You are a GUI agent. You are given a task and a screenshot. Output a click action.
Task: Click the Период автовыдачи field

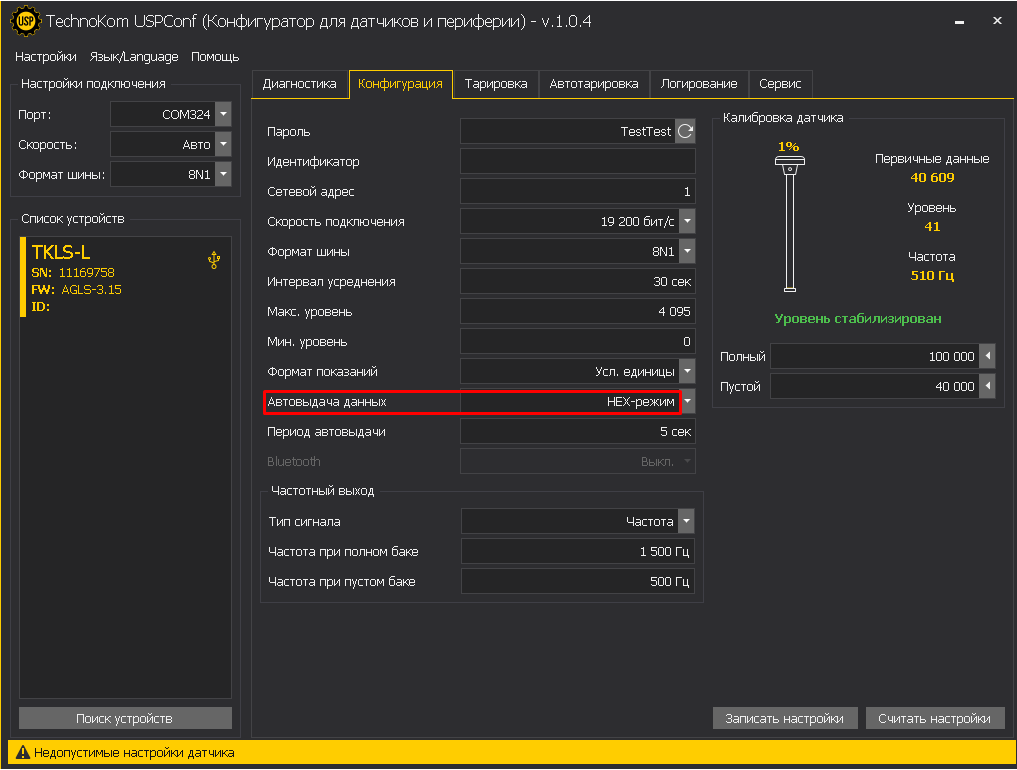pyautogui.click(x=578, y=431)
